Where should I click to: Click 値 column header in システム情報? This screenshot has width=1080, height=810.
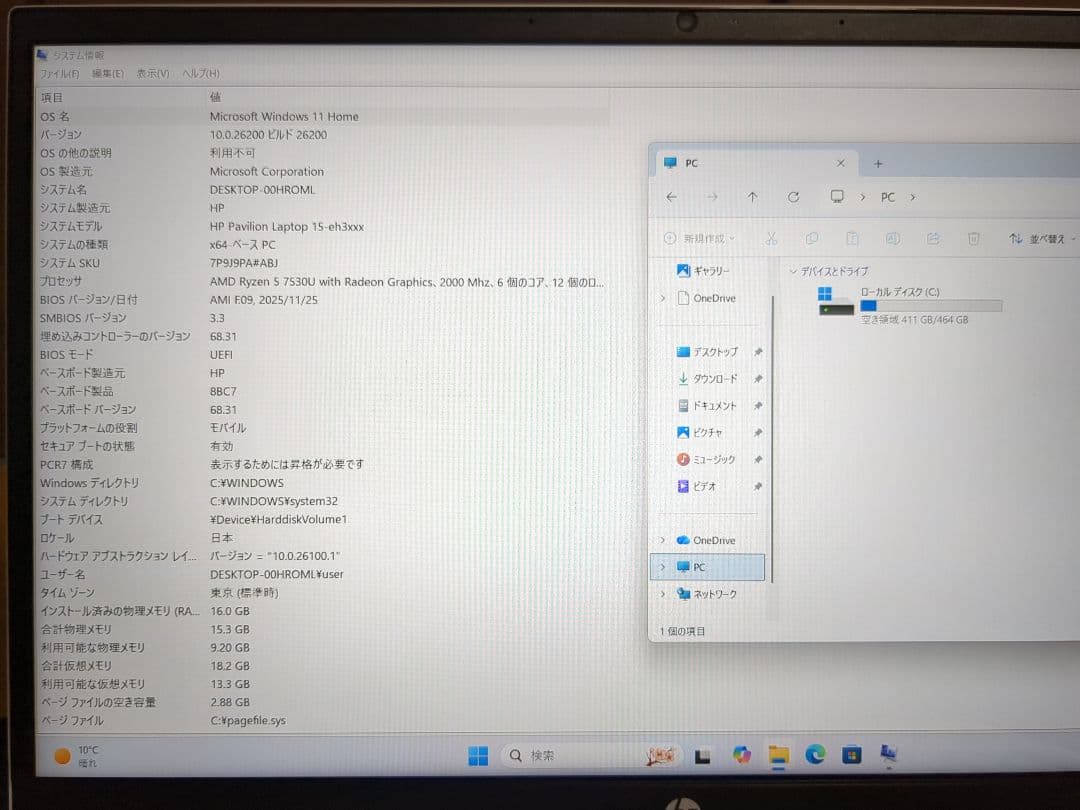pyautogui.click(x=215, y=97)
